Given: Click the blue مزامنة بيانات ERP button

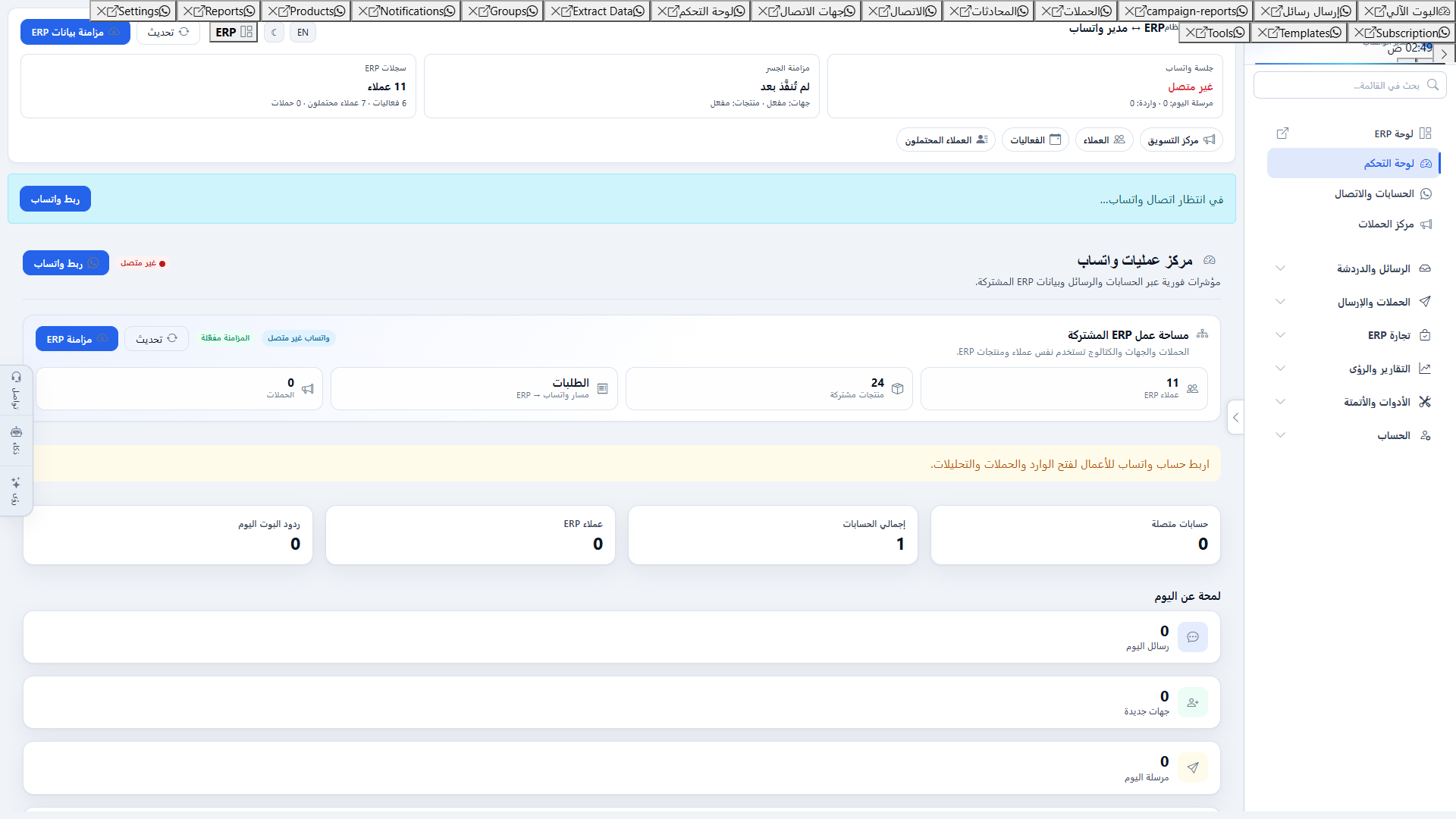Looking at the screenshot, I should [75, 33].
